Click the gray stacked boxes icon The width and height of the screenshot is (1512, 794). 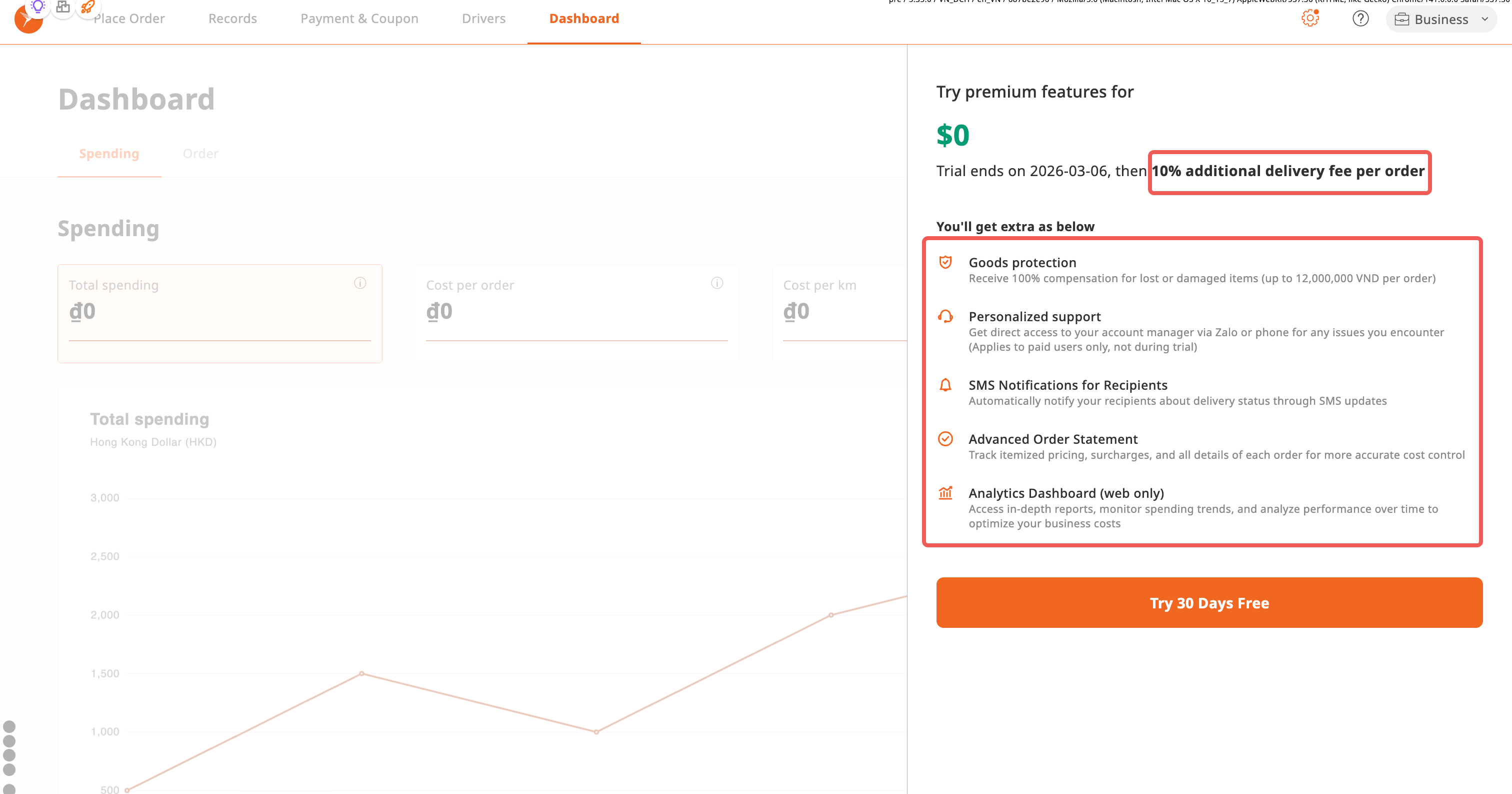[x=63, y=7]
